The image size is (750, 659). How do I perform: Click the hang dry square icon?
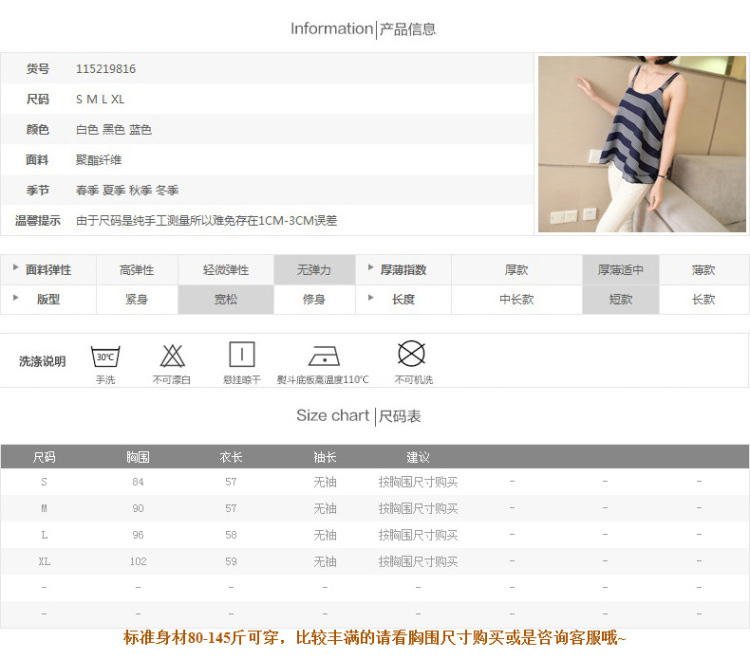pyautogui.click(x=242, y=354)
